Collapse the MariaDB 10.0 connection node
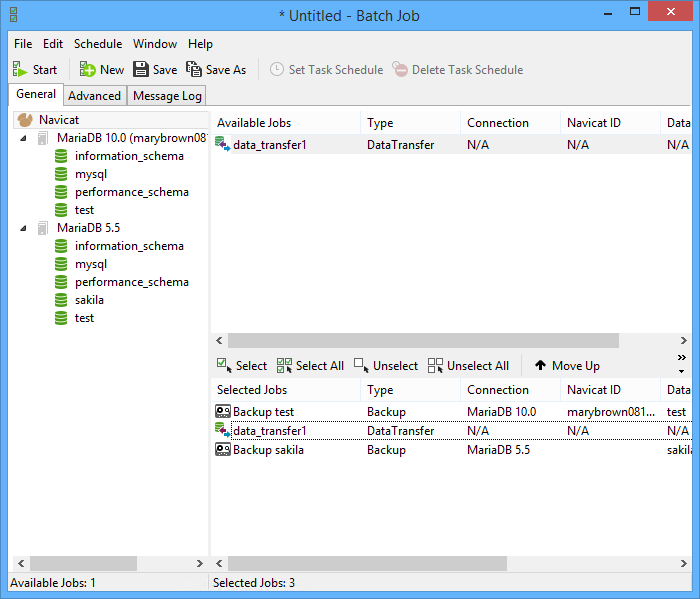The image size is (700, 599). 23,138
